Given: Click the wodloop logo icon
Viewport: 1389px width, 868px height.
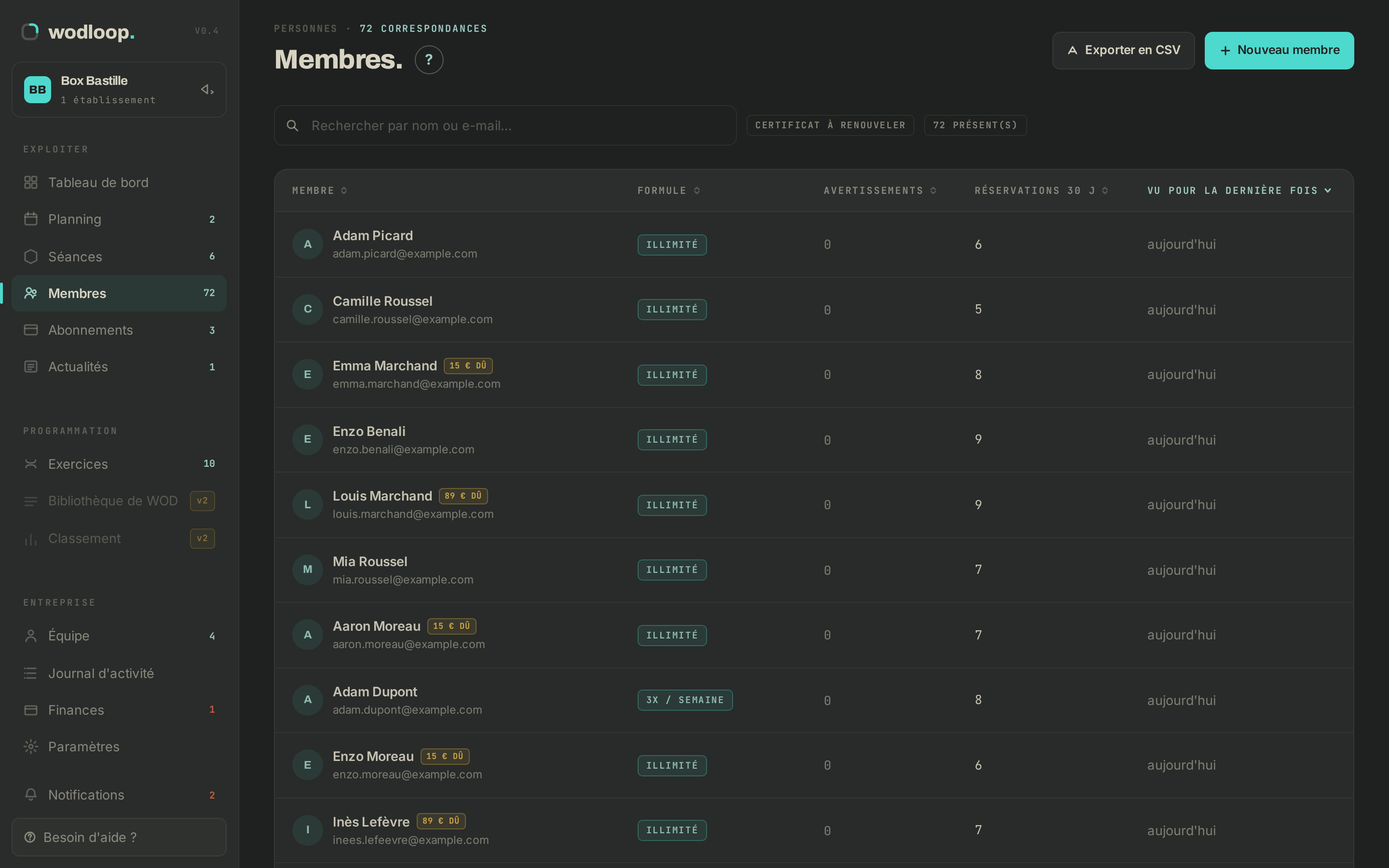Looking at the screenshot, I should tap(30, 31).
